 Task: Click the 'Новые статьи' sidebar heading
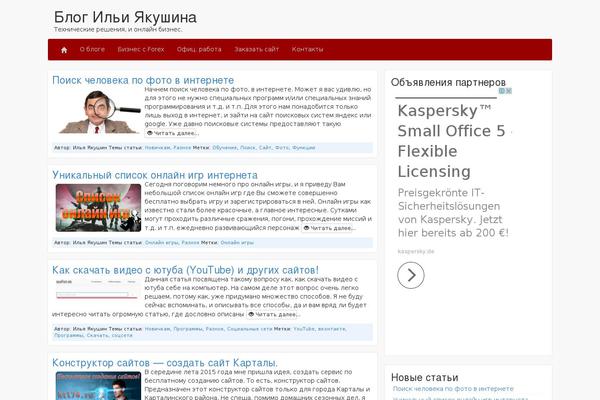pos(424,377)
